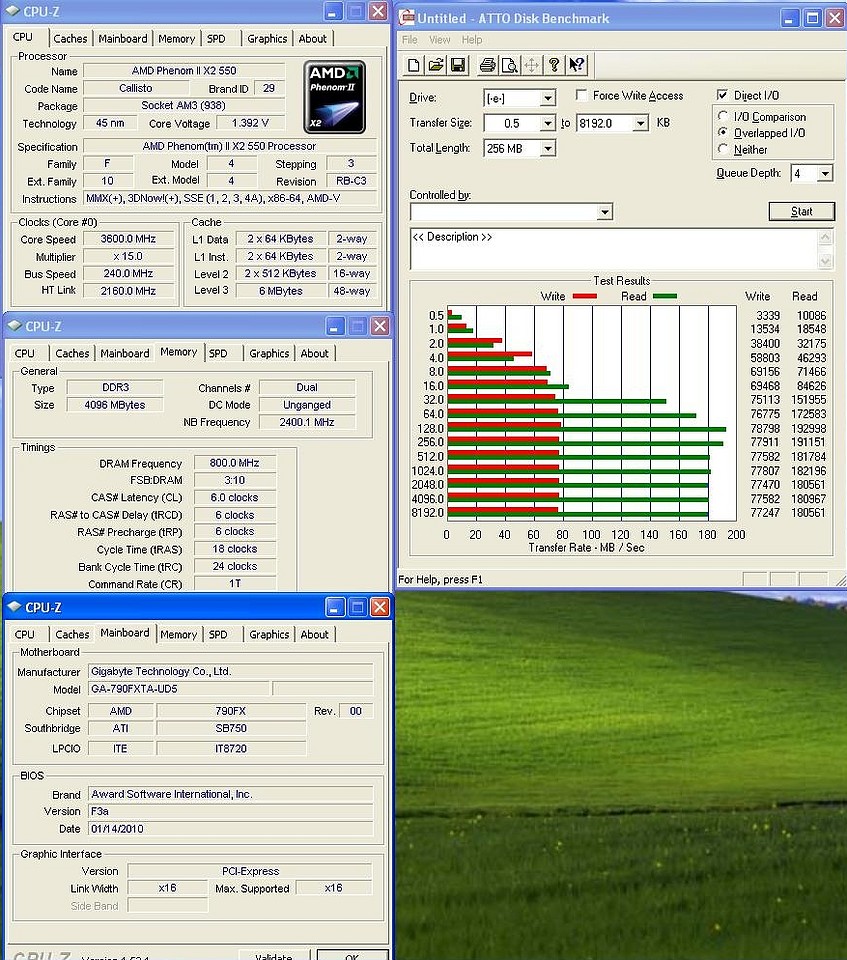Click the BIOS date '01/14/2010'

coord(231,828)
